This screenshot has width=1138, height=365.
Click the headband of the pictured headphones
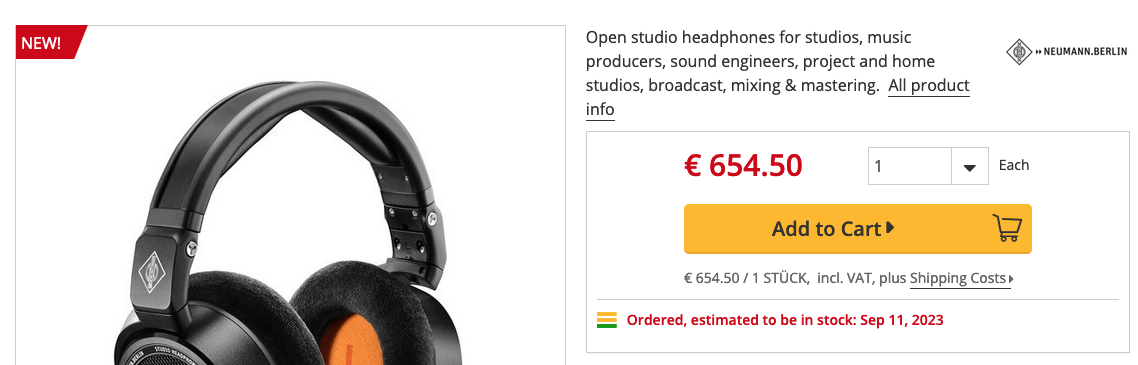click(290, 123)
